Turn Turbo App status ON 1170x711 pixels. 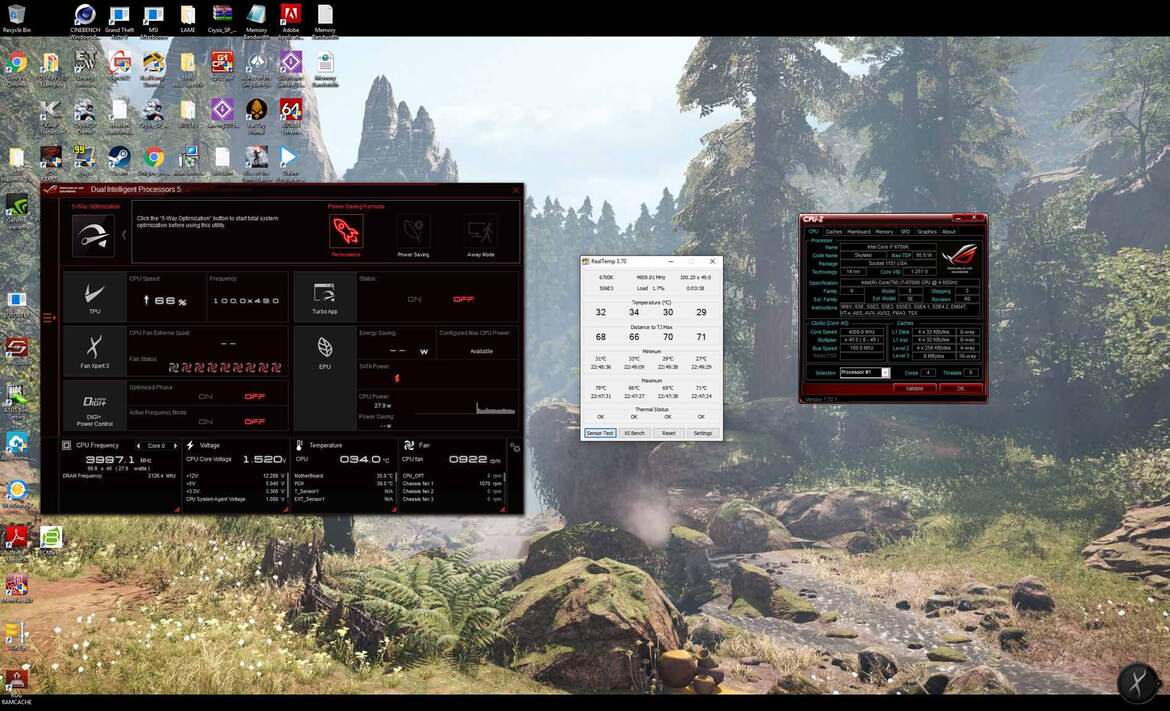[x=414, y=299]
